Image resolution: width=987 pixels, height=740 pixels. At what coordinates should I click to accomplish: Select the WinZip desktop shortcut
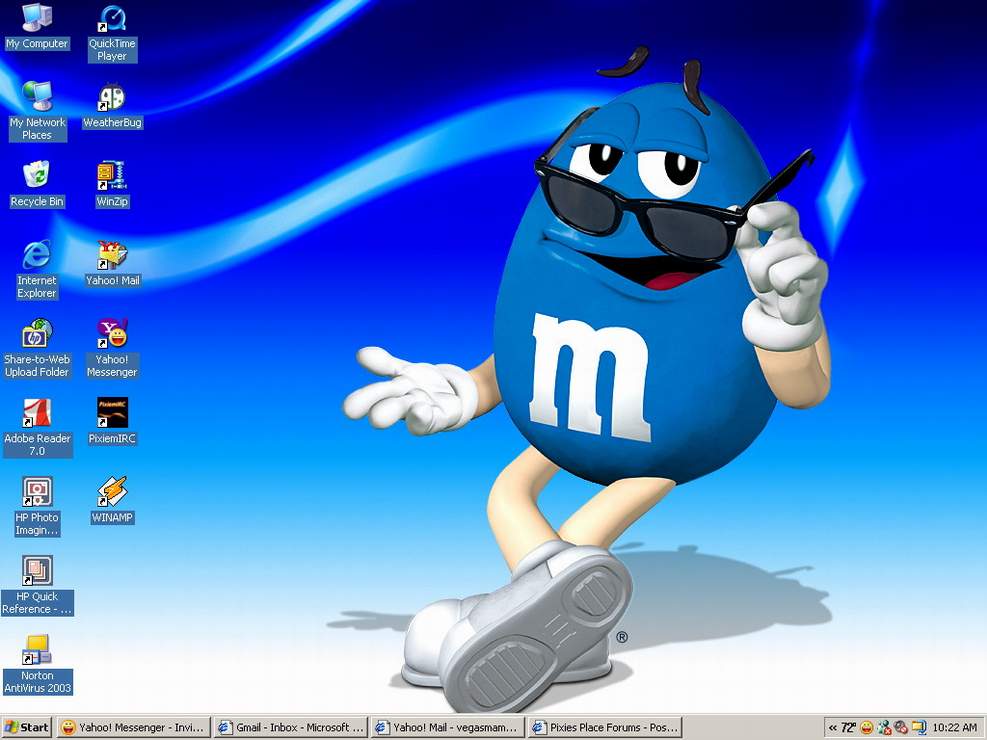[112, 176]
